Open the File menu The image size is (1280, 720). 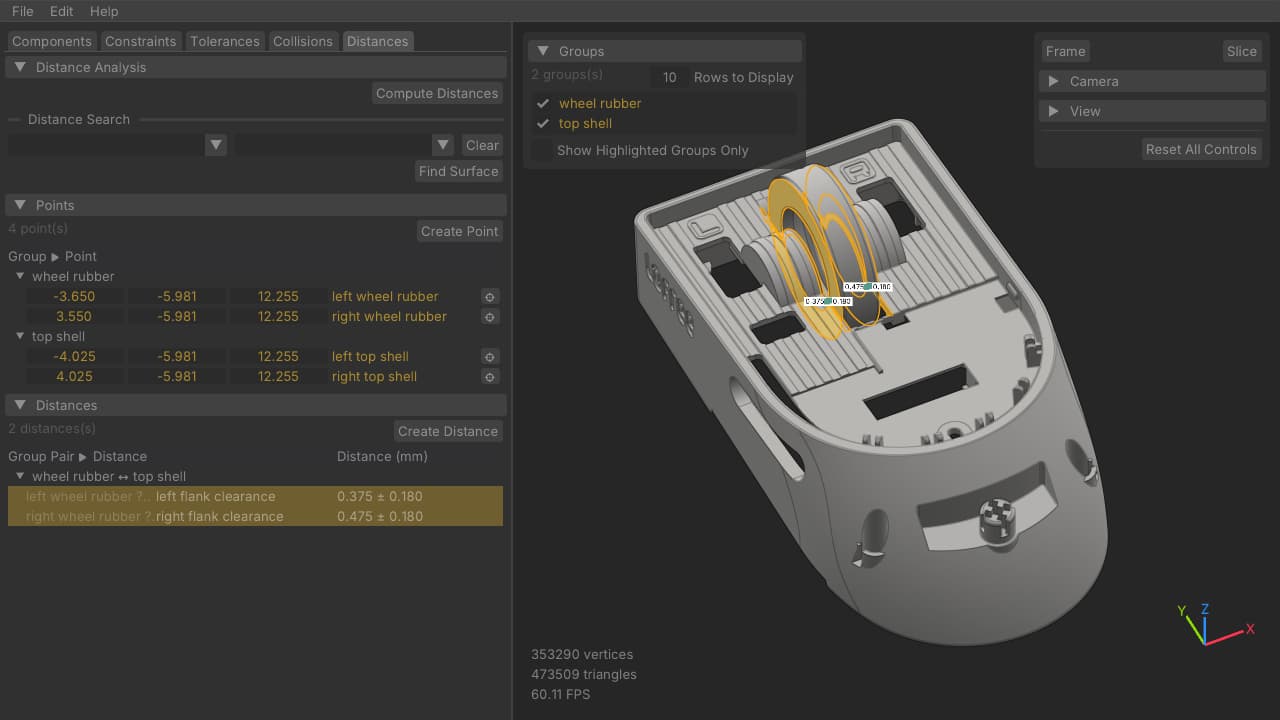click(23, 11)
